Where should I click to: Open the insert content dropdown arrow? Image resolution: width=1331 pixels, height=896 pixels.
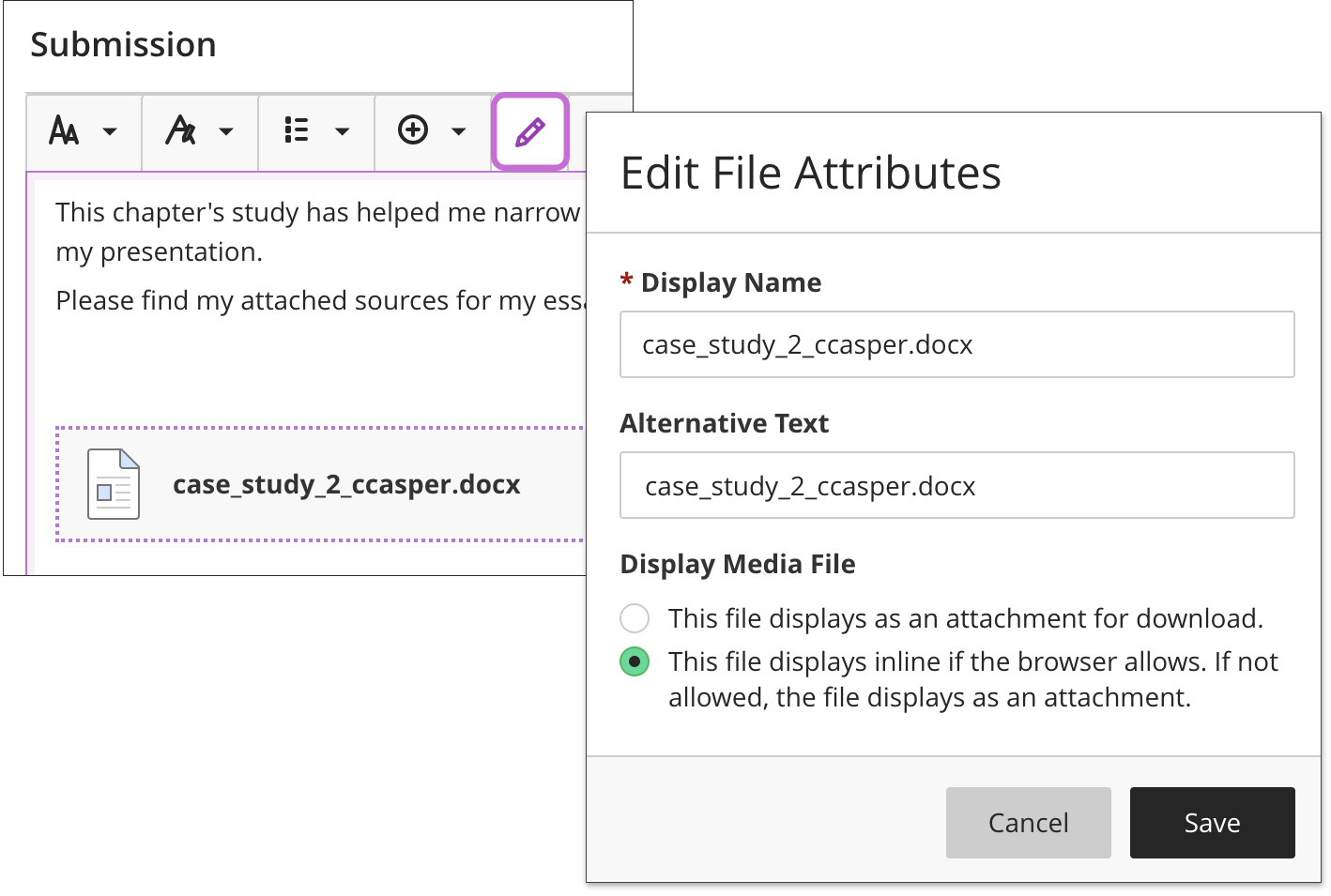pyautogui.click(x=459, y=131)
